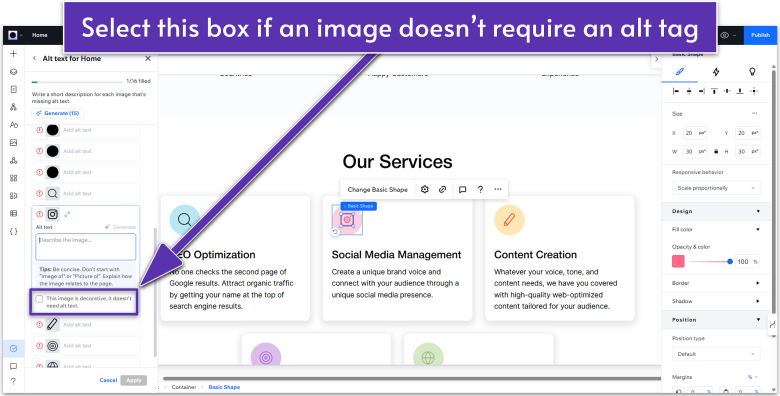Viewport: 780px width, 396px height.
Task: Open the Responsive behavior dropdown
Action: [716, 188]
